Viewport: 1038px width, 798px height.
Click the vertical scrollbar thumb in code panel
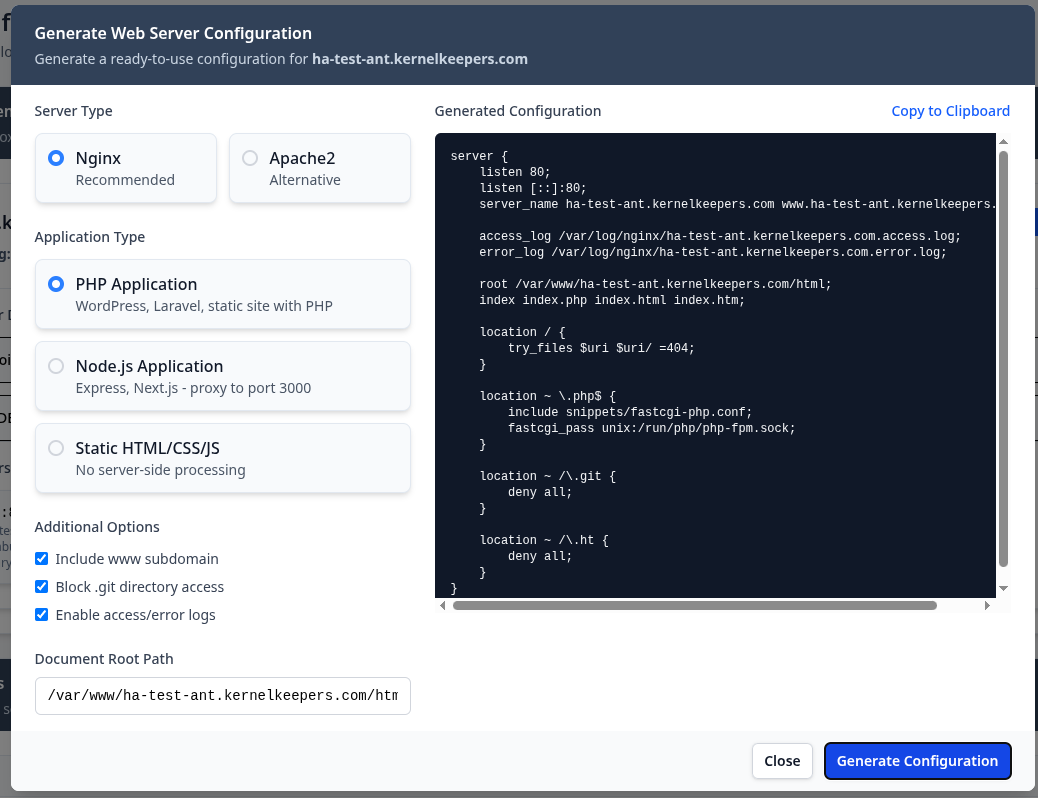[1003, 360]
